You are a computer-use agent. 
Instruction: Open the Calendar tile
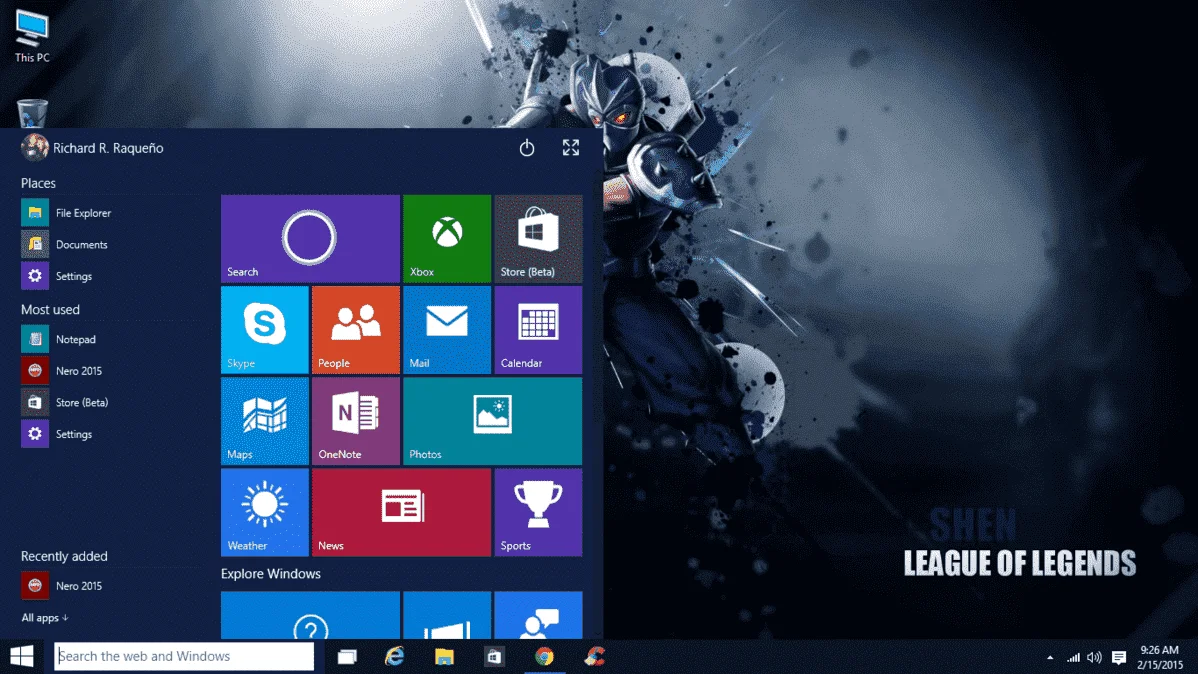pyautogui.click(x=538, y=330)
